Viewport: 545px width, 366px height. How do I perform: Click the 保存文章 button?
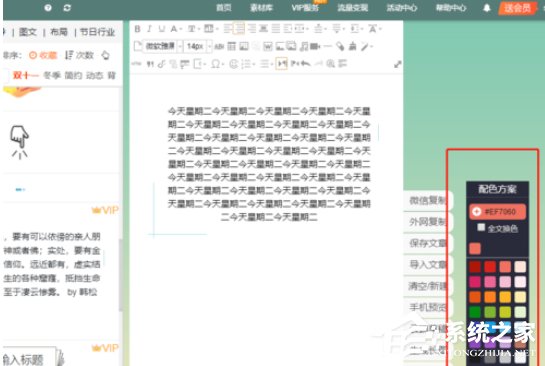coord(428,243)
